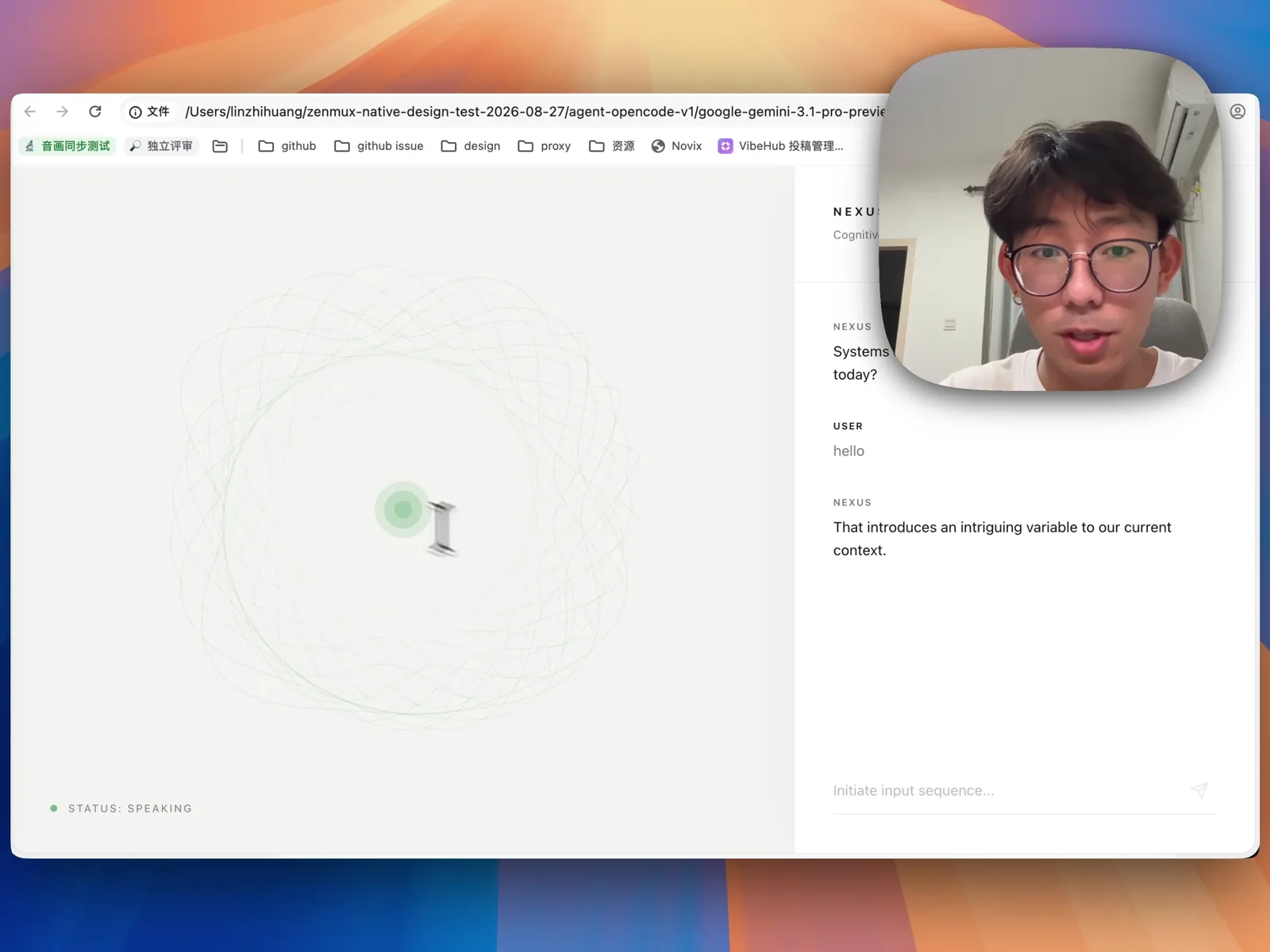Go back with the browser back arrow
Screen dimensions: 1270x952
click(x=30, y=112)
